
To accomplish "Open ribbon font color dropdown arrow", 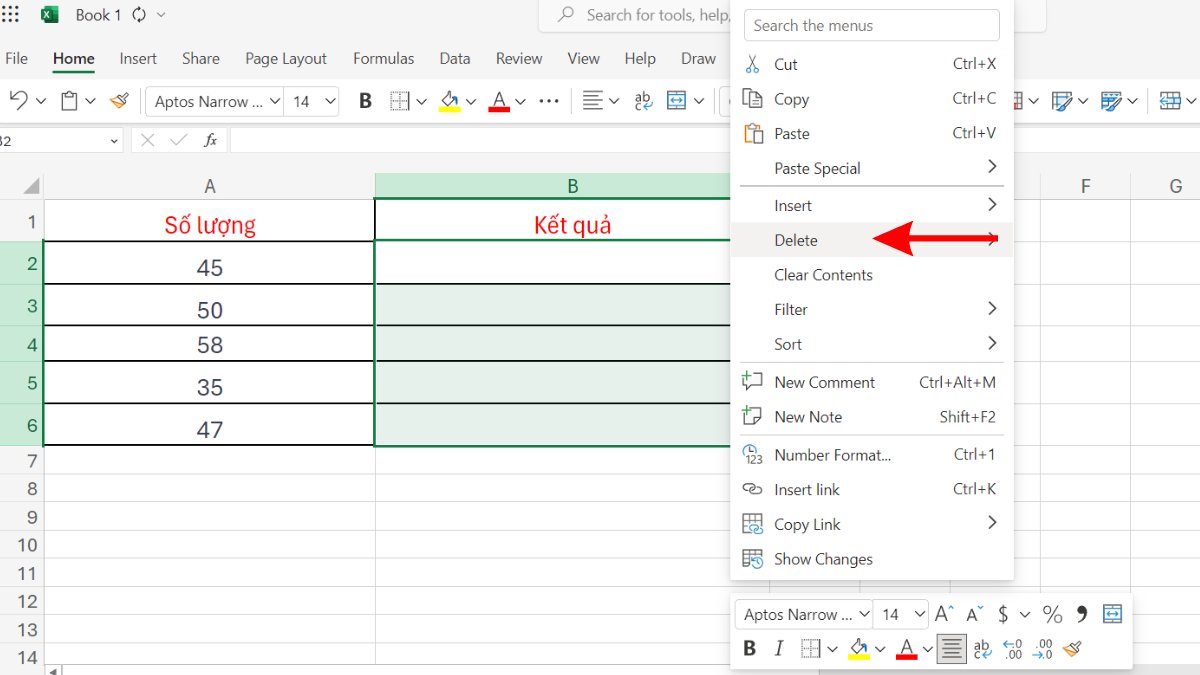I will click(520, 101).
